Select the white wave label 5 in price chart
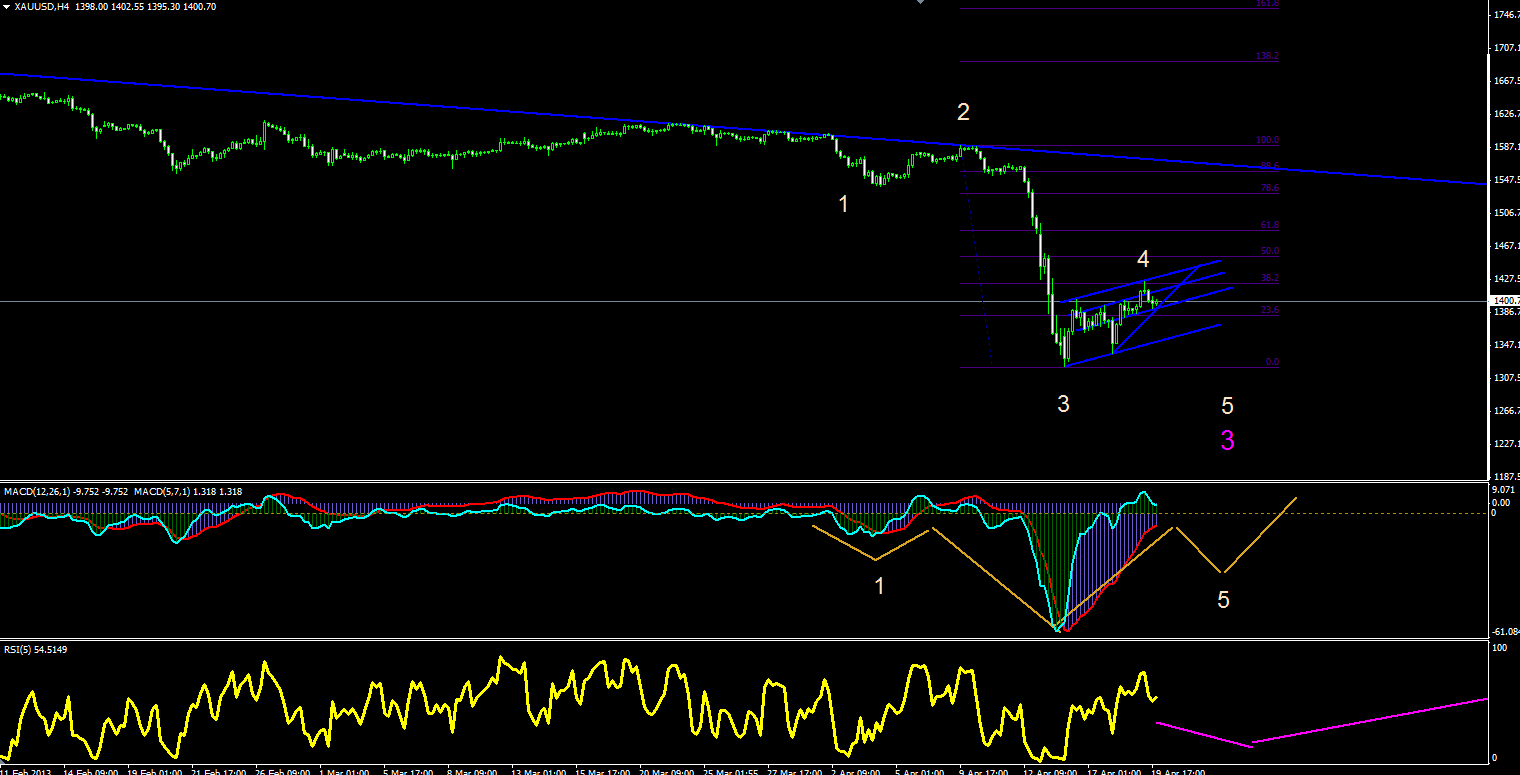Viewport: 1520px width, 775px height. (1227, 406)
